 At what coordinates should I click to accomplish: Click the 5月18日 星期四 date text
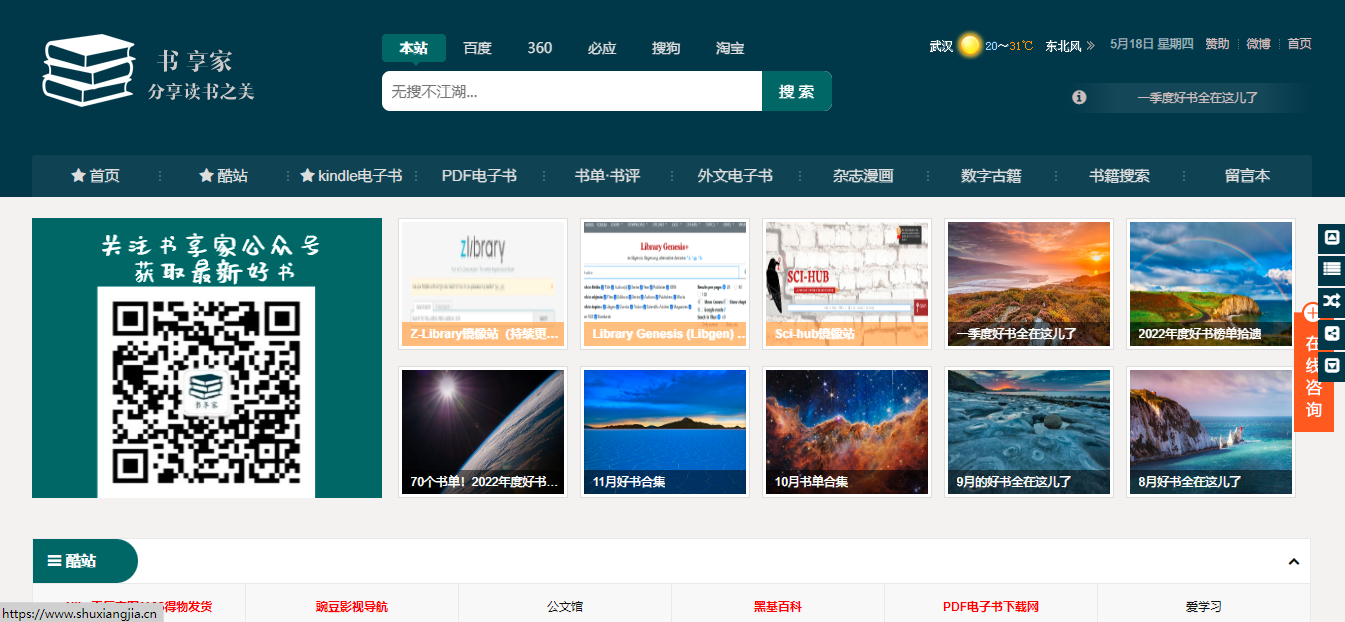(1152, 44)
